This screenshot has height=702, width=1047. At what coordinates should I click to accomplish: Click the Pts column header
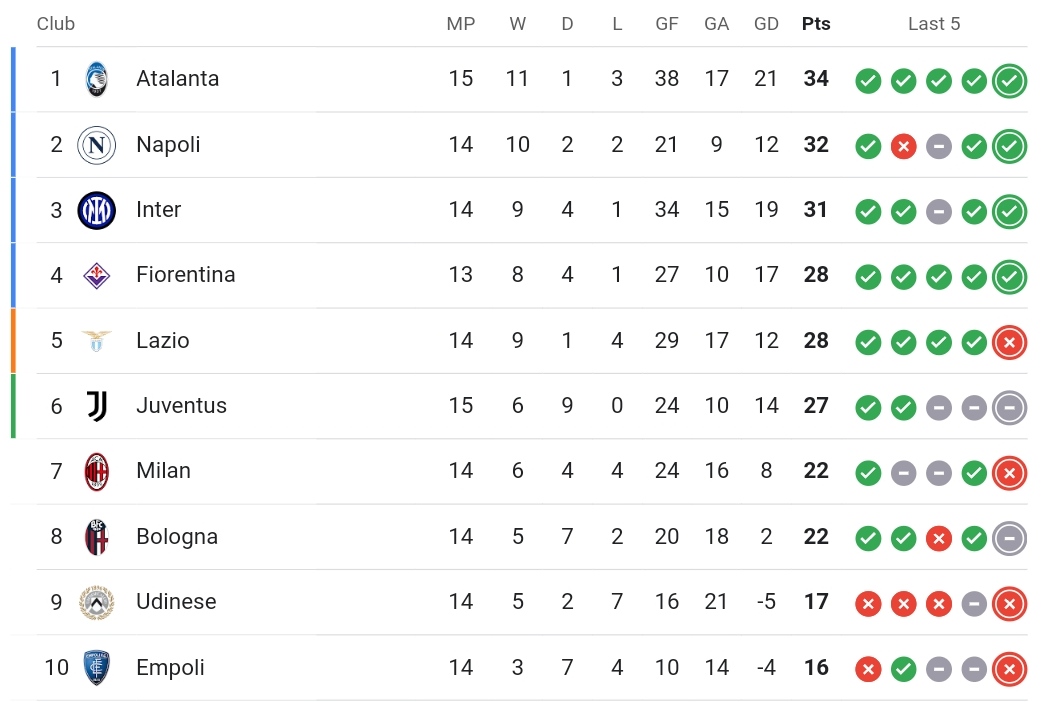click(x=816, y=24)
